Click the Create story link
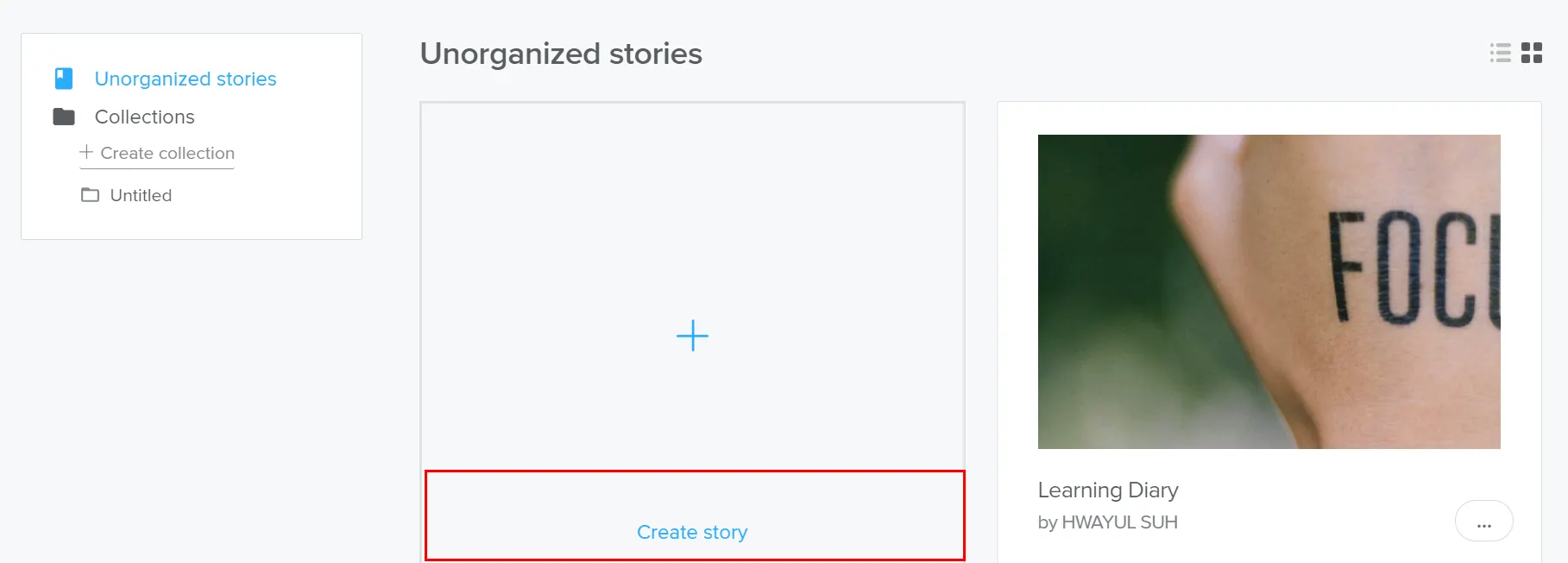 click(692, 532)
